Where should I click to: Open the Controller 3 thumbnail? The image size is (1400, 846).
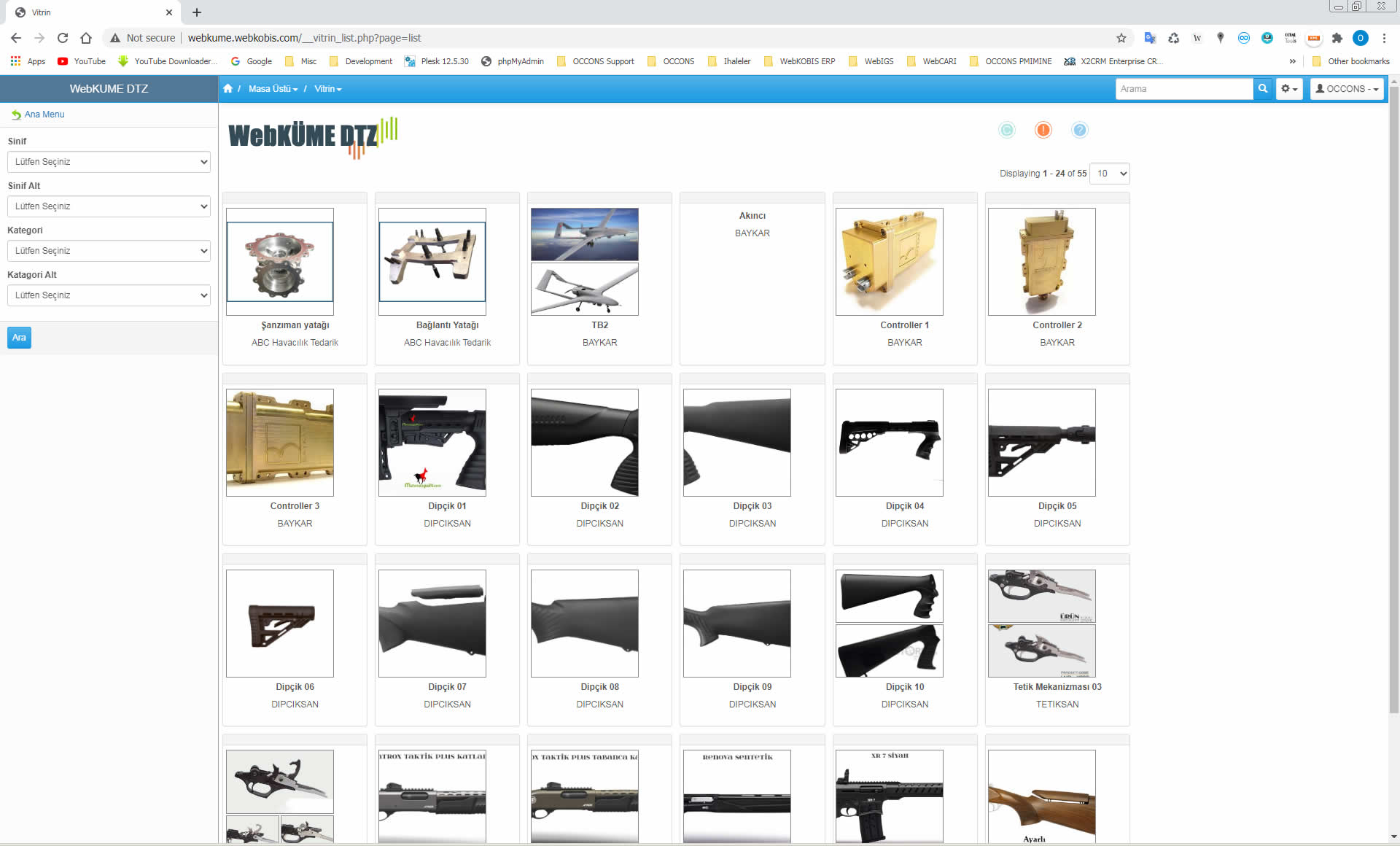pyautogui.click(x=280, y=443)
